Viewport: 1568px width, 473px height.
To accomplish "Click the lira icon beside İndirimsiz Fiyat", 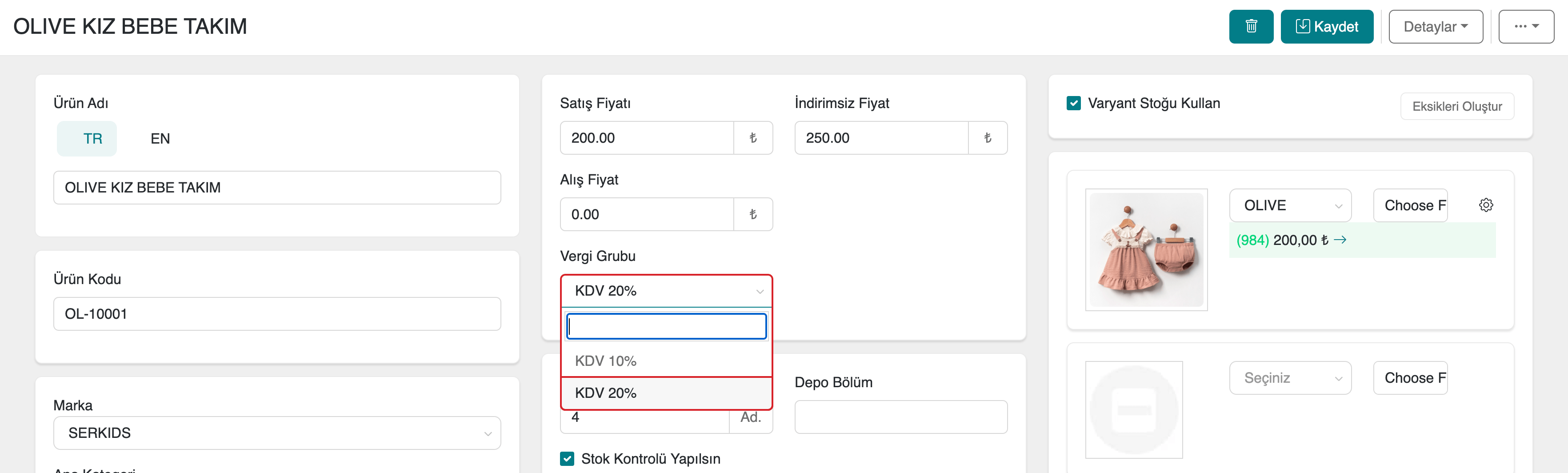I will tap(987, 138).
